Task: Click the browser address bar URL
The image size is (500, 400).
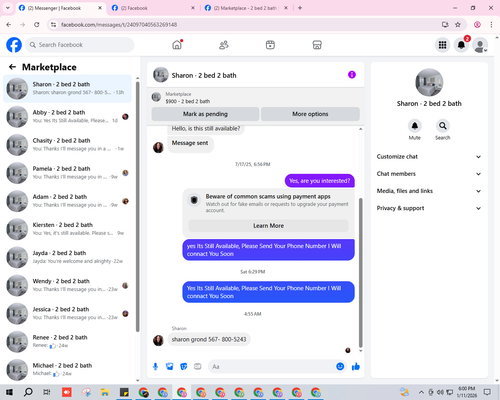Action: pos(119,24)
